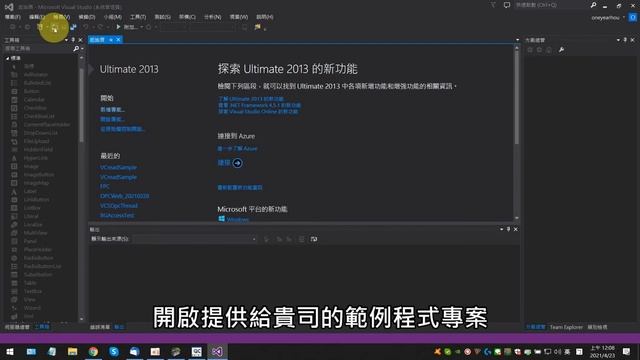Collapse Start Page left pane triangle
Image resolution: width=640 pixels, height=360 pixels.
[x=91, y=69]
